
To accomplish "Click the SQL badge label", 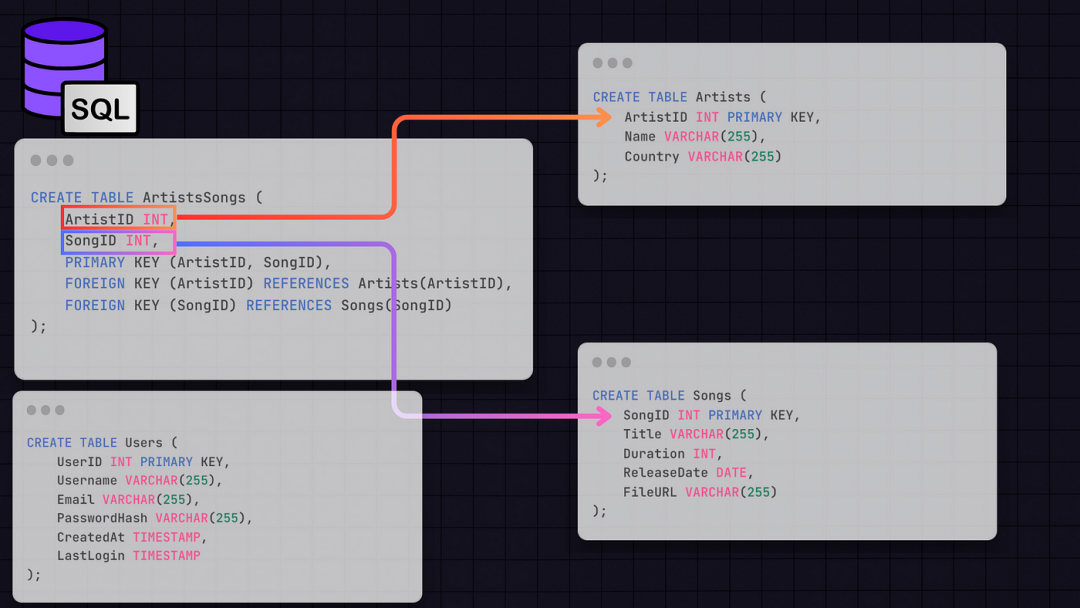I will coord(100,109).
